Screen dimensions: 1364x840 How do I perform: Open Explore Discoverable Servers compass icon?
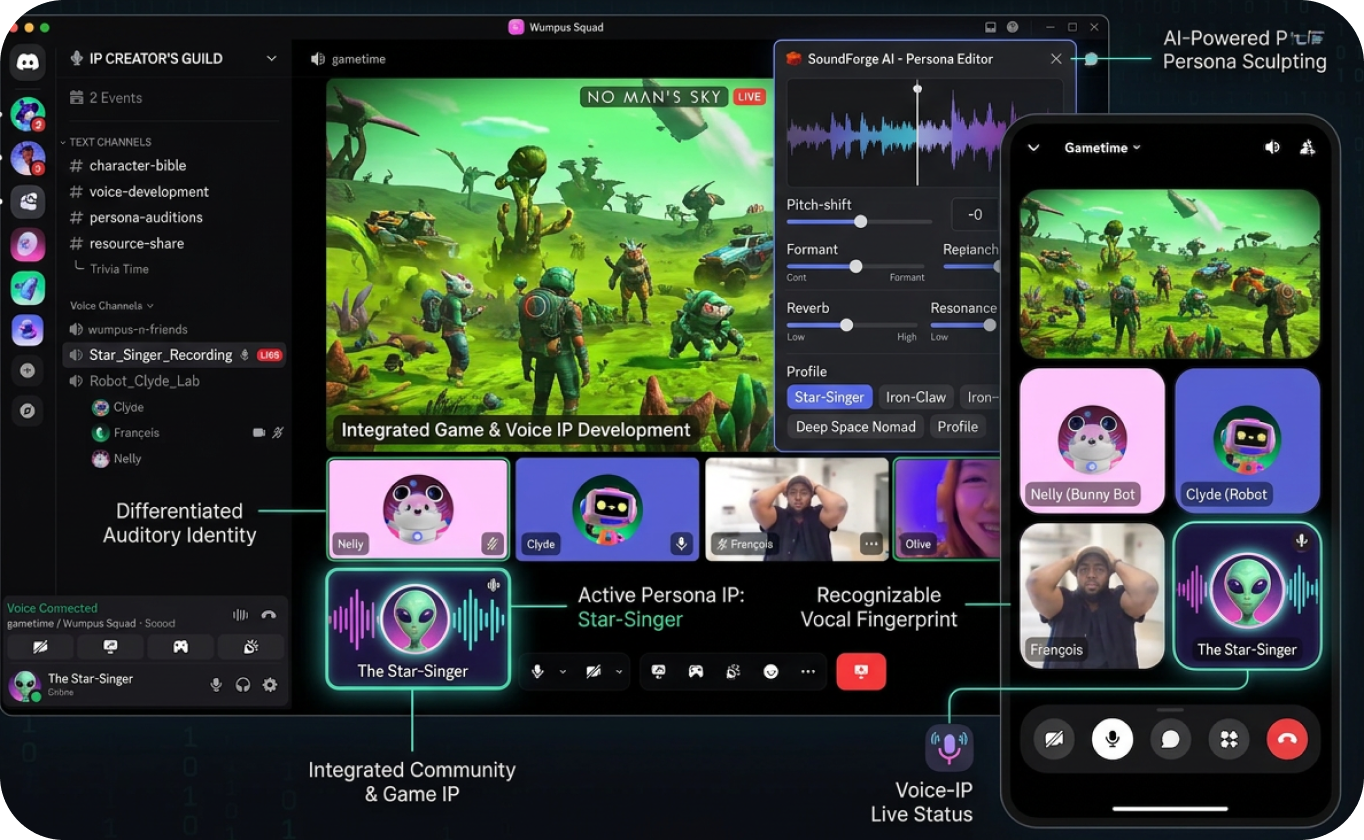click(x=27, y=410)
